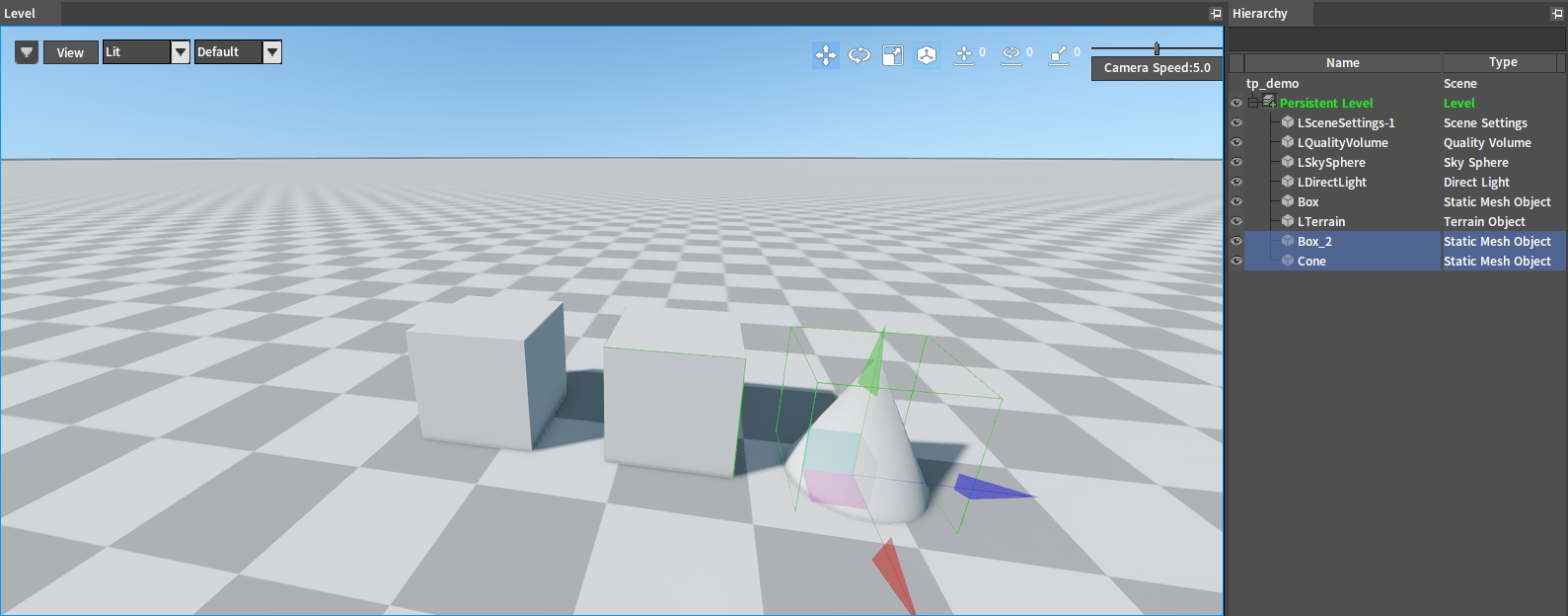The height and width of the screenshot is (616, 1568).
Task: Toggle the coordinate space cube icon
Action: coord(927,55)
